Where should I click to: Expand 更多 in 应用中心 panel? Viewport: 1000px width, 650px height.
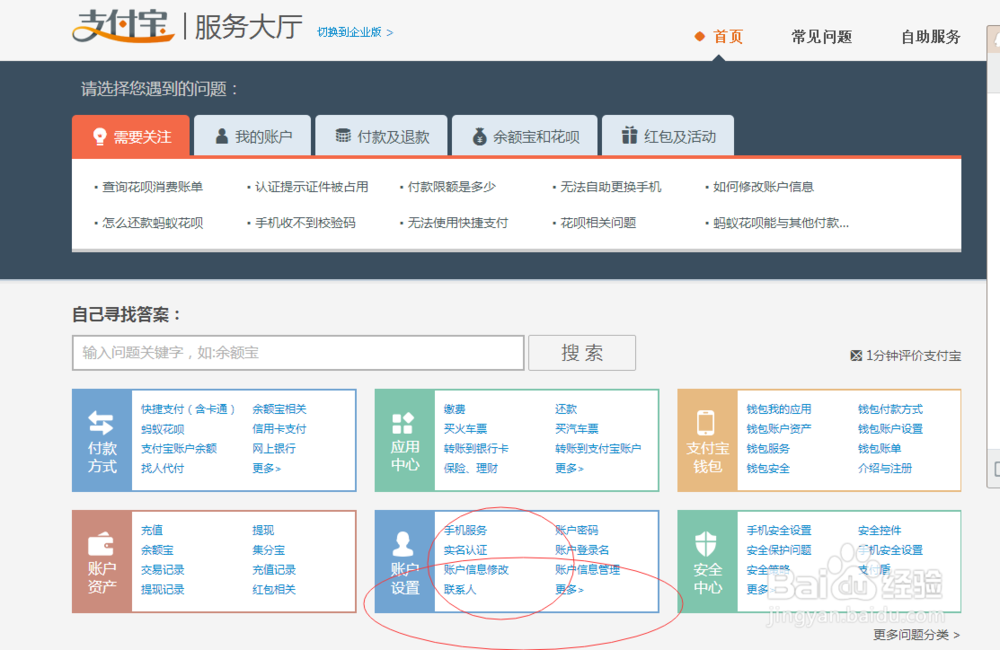pyautogui.click(x=569, y=468)
